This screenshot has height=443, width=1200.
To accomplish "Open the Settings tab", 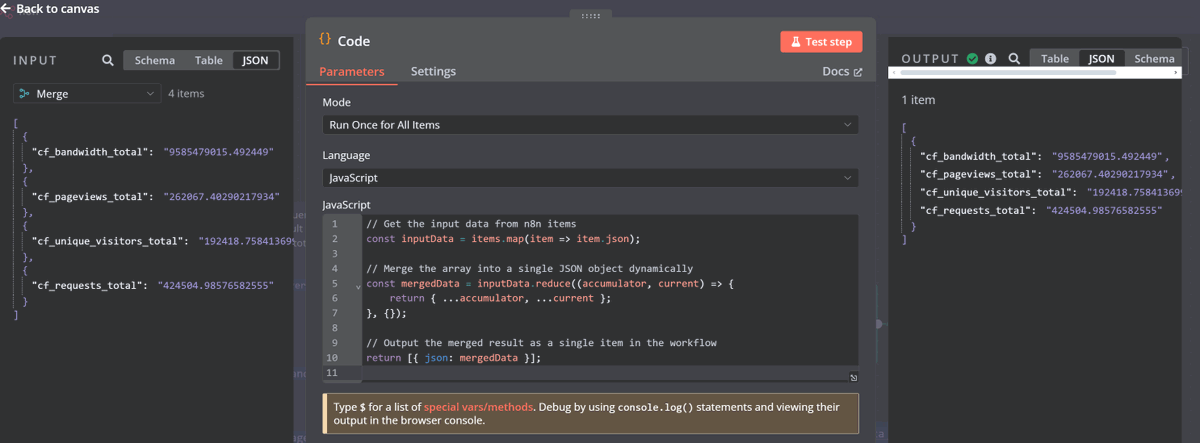I will pos(433,72).
